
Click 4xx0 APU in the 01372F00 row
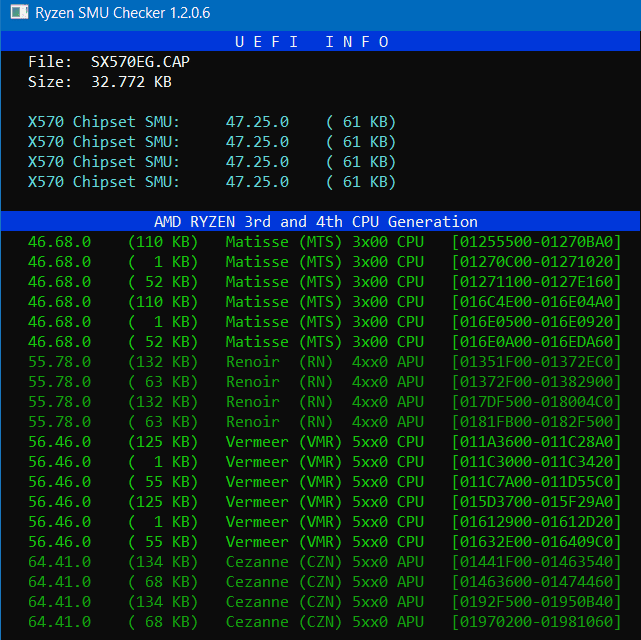click(x=388, y=382)
